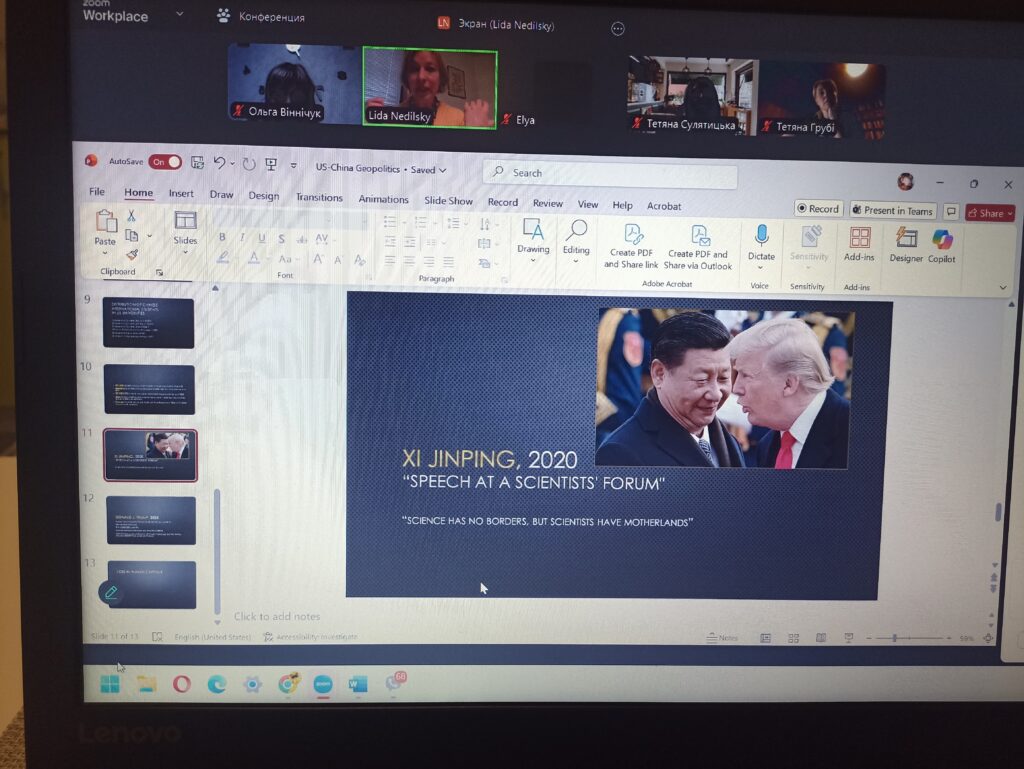This screenshot has height=769, width=1024.
Task: Click the Present in Teams button
Action: pos(892,211)
